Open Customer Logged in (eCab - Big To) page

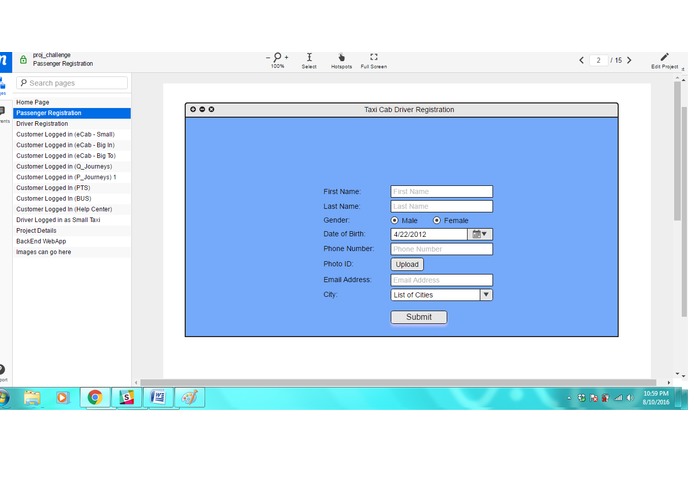[72, 156]
